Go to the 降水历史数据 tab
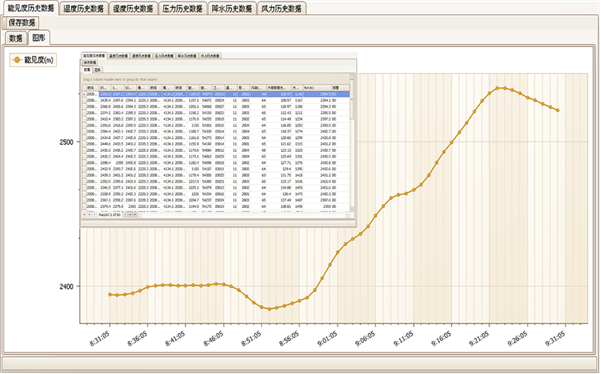Screen dimensions: 600x374 click(232, 8)
